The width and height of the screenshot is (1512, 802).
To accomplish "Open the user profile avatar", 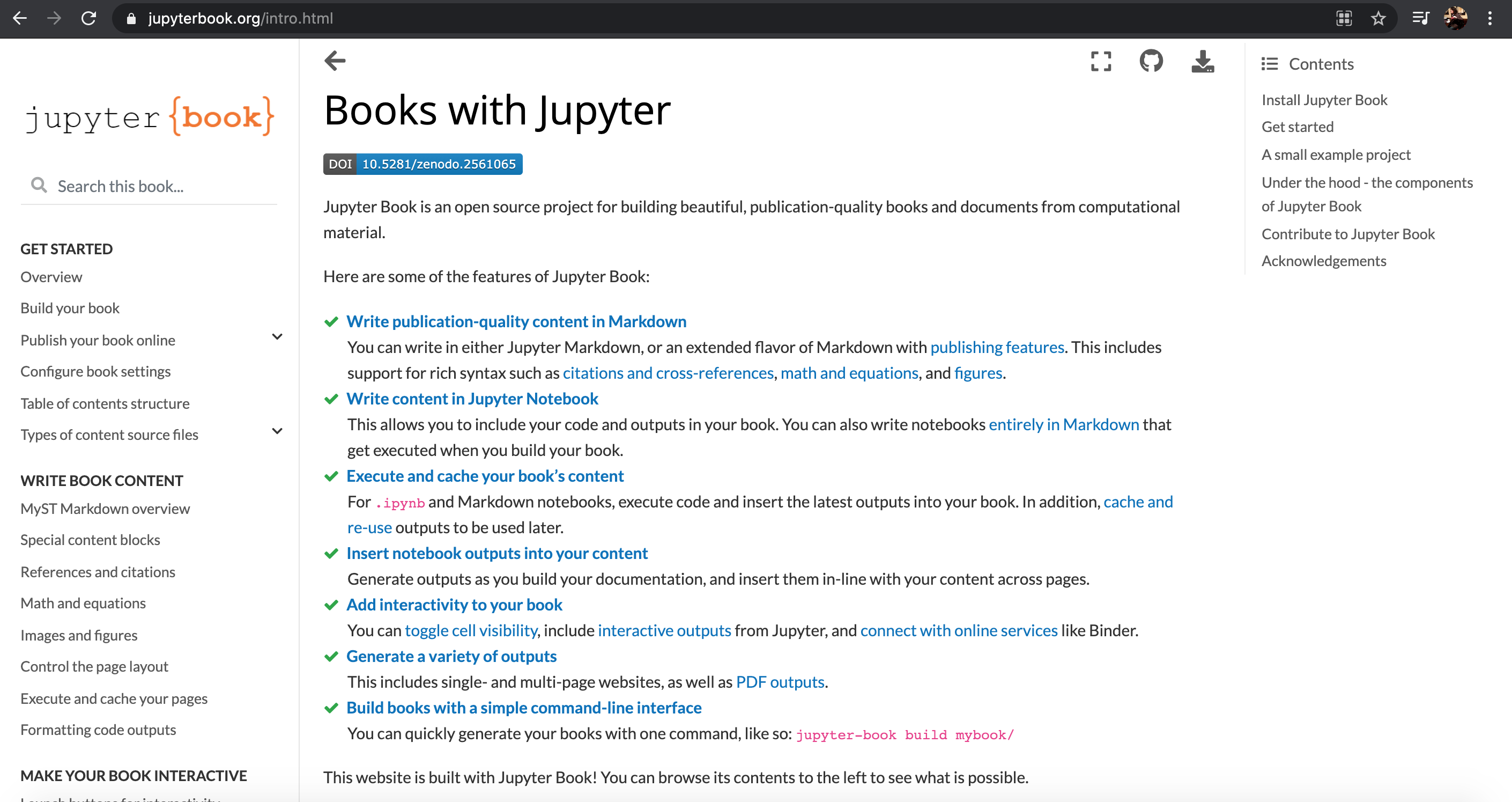I will coord(1456,18).
